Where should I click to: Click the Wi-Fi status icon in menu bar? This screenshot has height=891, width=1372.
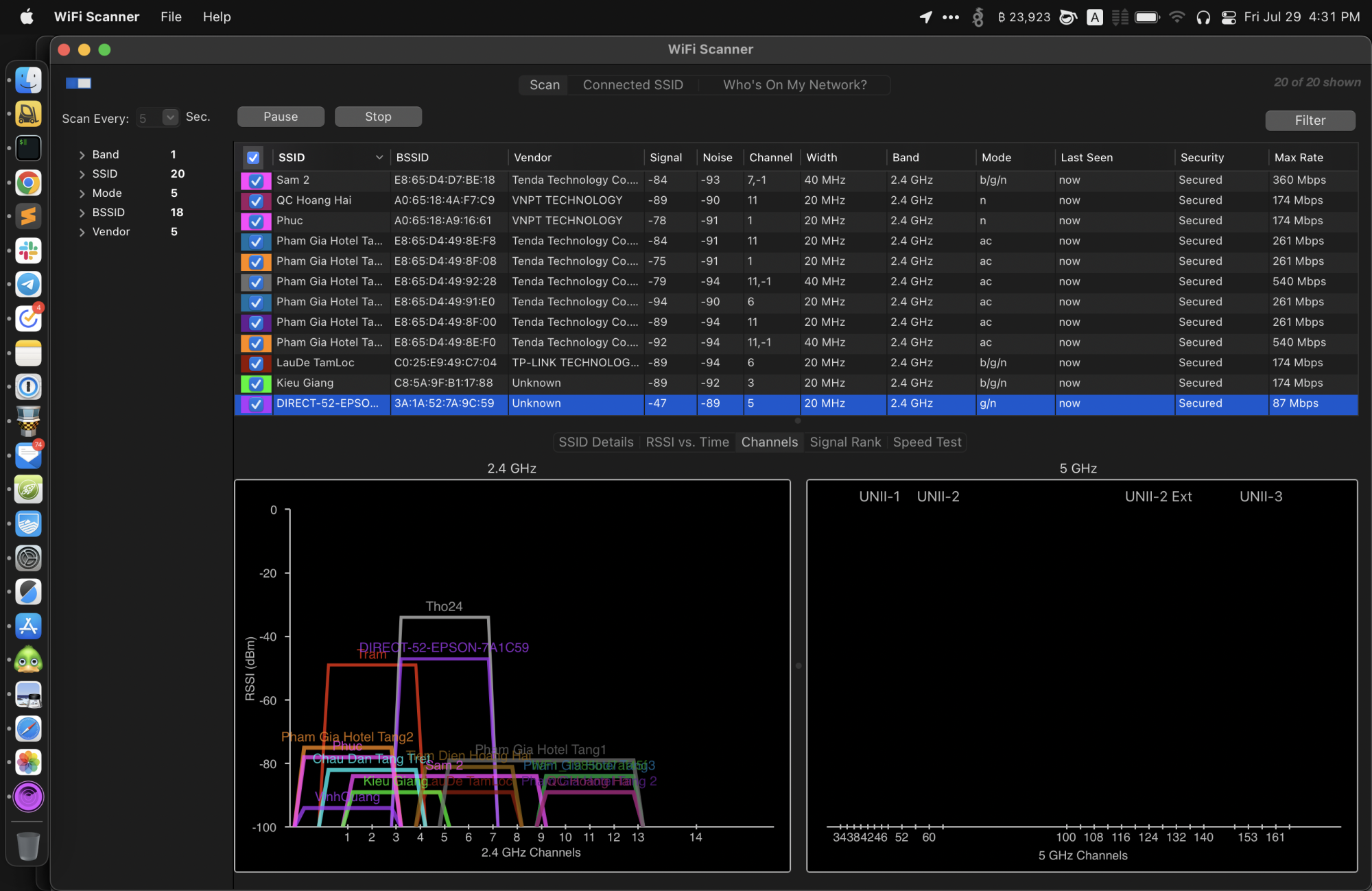click(1176, 16)
